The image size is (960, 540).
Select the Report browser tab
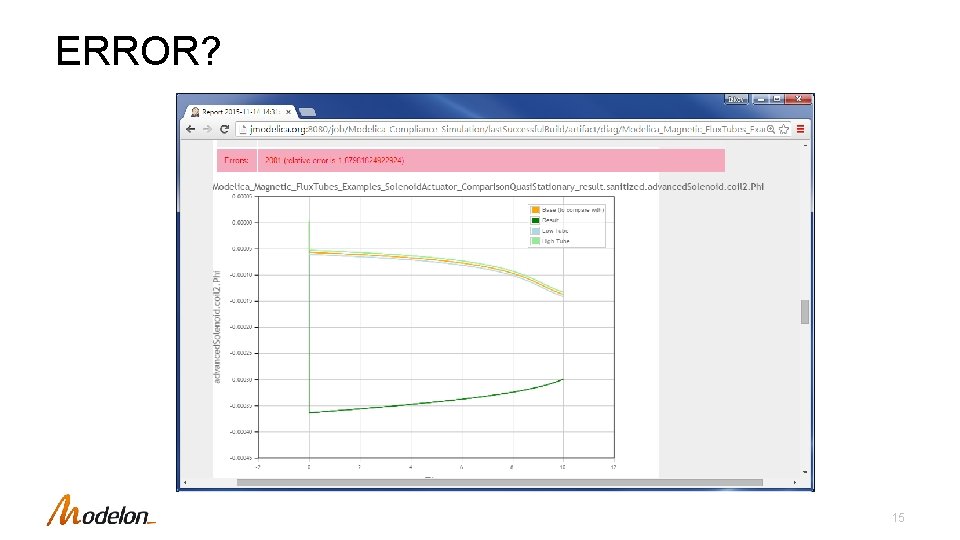pos(241,112)
